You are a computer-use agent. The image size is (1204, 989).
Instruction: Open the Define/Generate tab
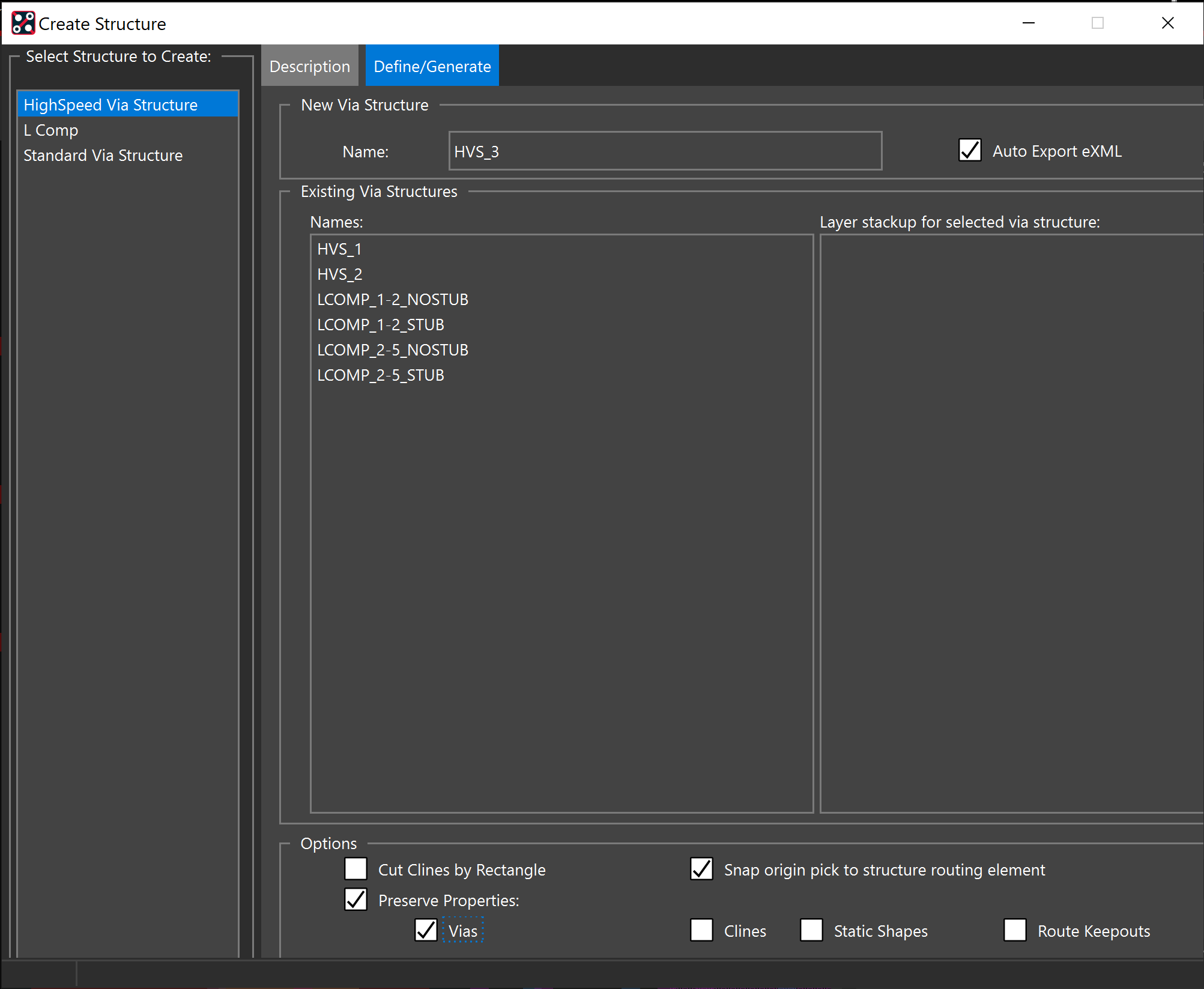click(432, 66)
